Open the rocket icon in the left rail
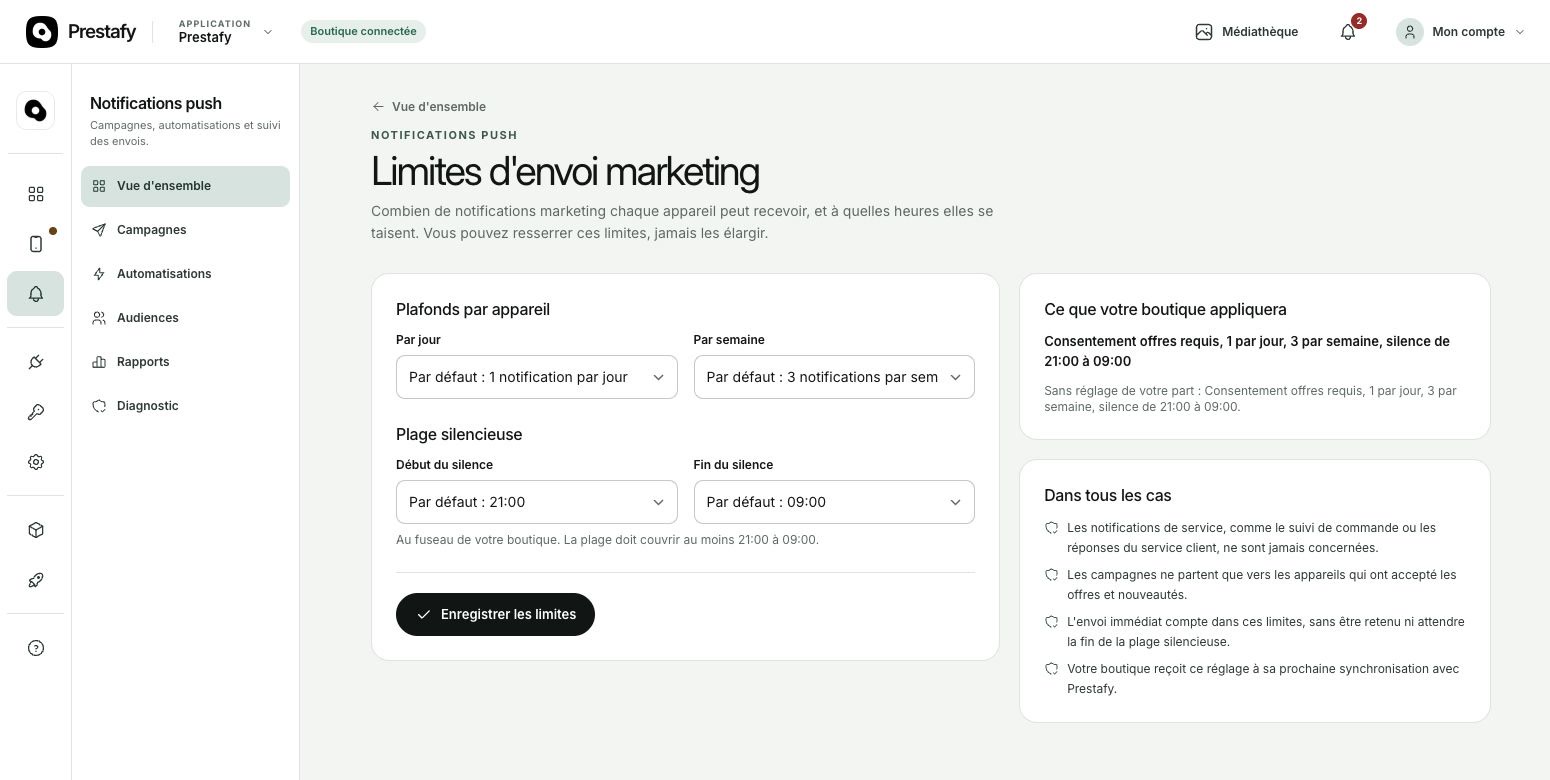Screen dimensions: 1550x780 pos(36,580)
